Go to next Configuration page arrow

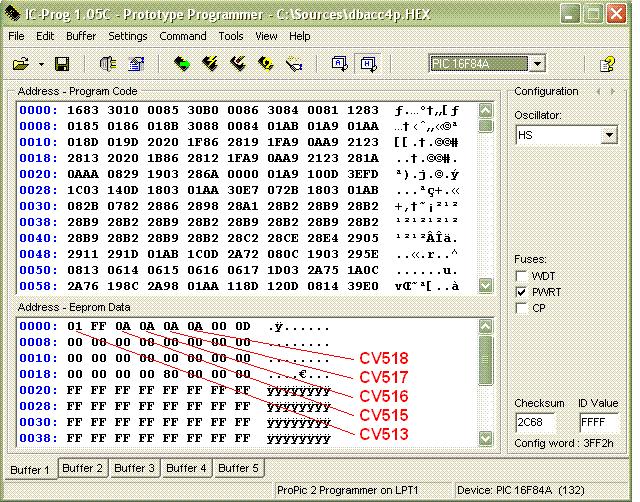[613, 91]
